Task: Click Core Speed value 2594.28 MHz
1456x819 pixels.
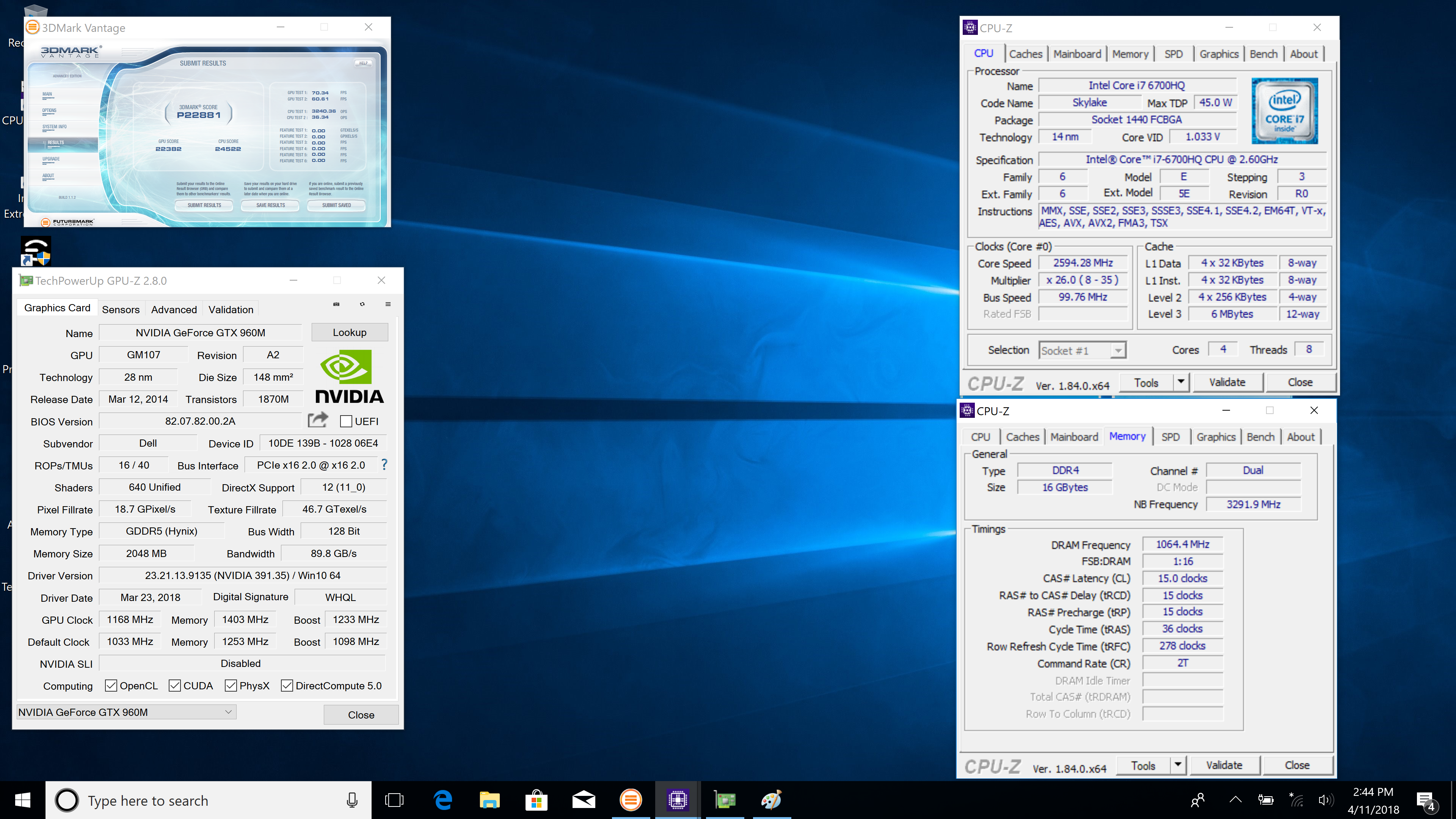Action: (x=1083, y=263)
